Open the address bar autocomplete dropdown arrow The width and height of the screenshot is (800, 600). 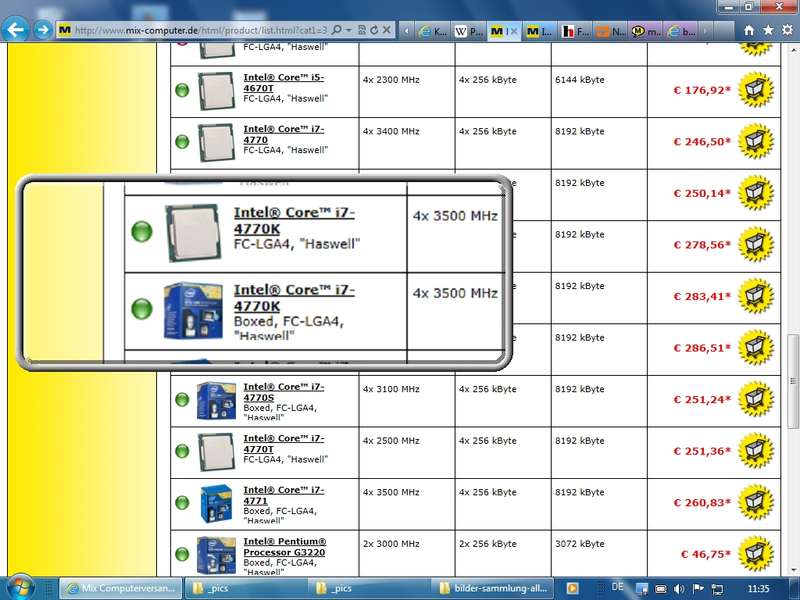(x=349, y=30)
